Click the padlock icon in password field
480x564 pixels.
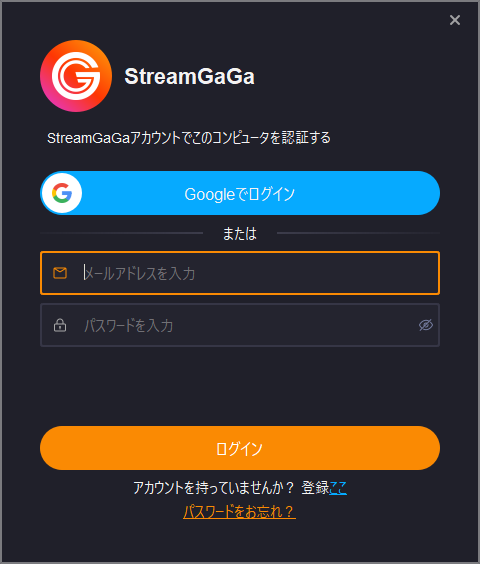tap(60, 325)
